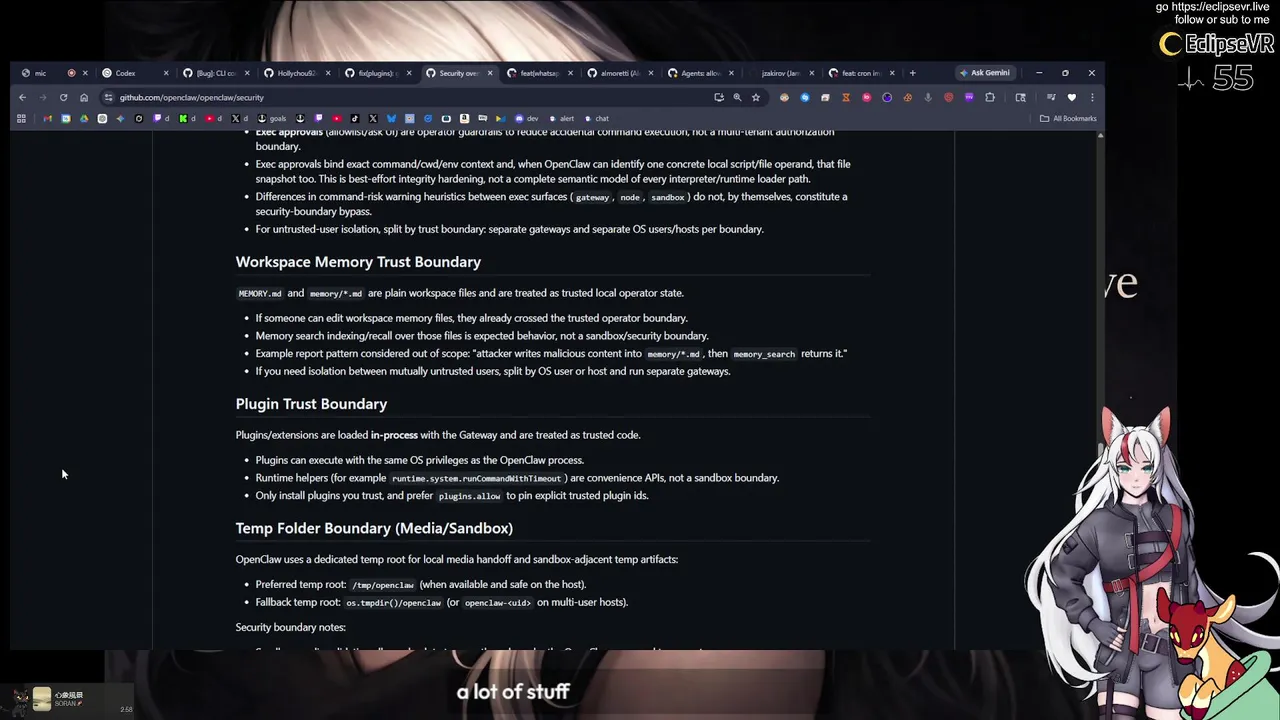Click the 'Security boundary notes:' text

[x=291, y=627]
